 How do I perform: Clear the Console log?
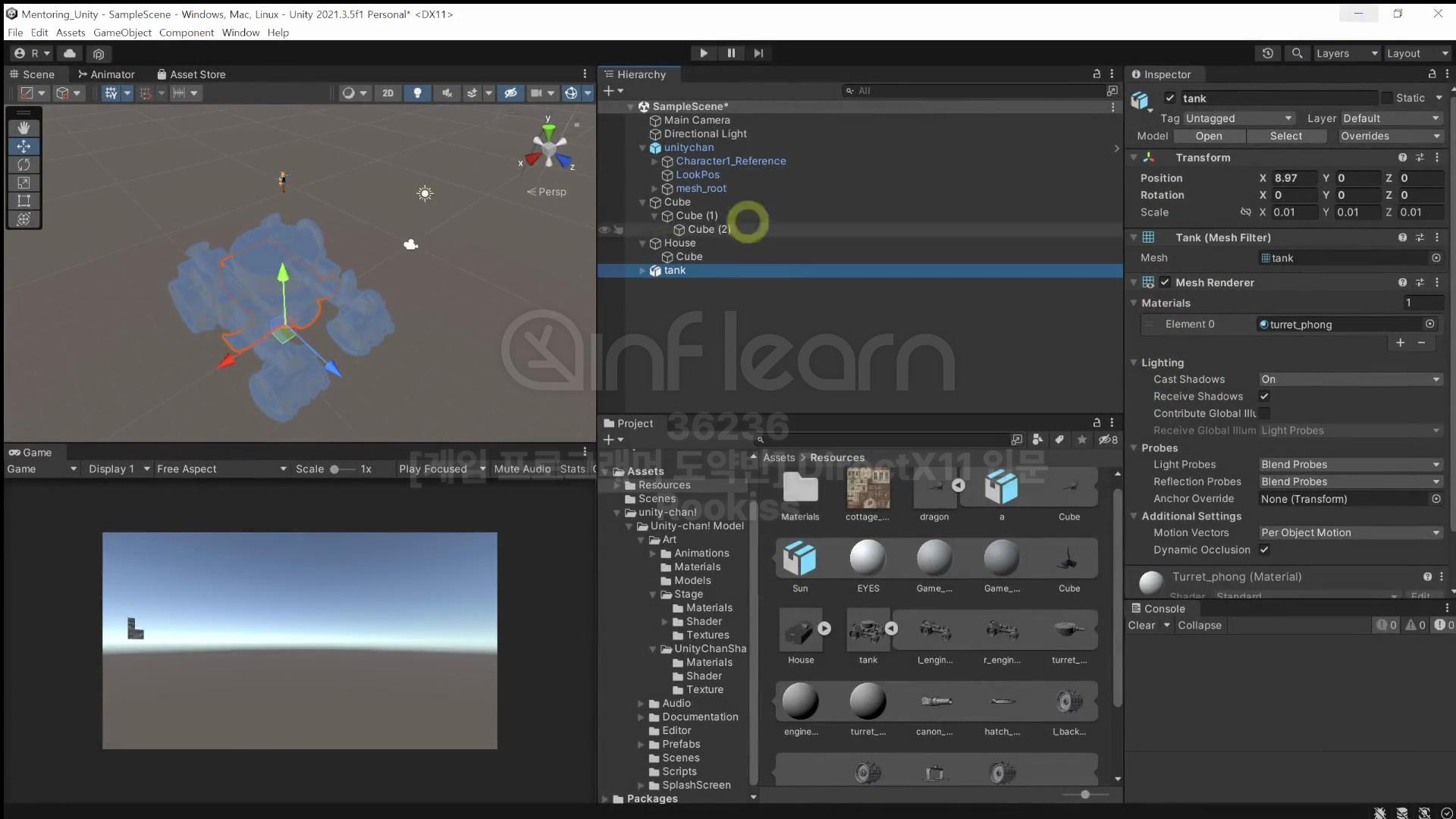click(1141, 626)
